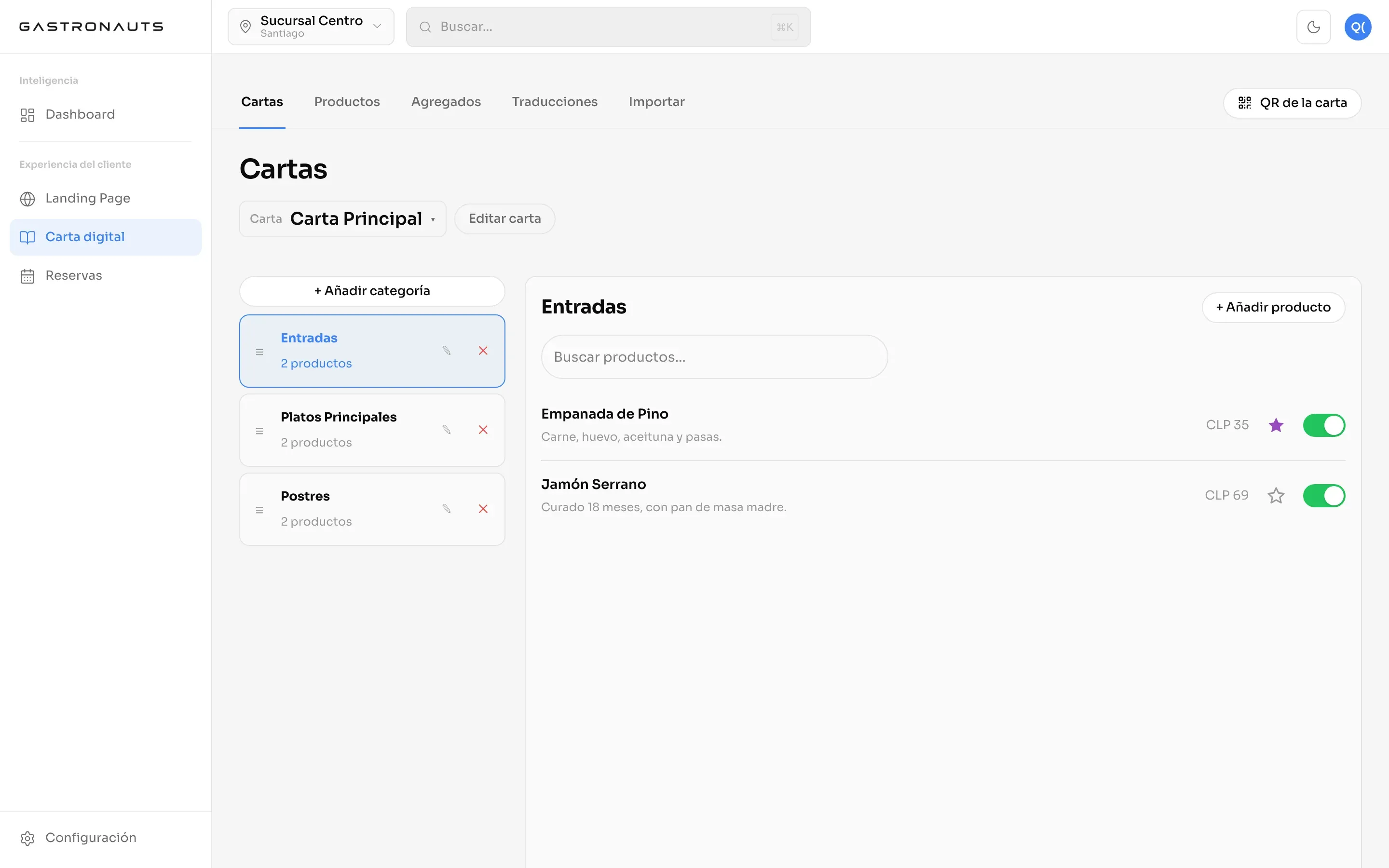
Task: Disable the Empanada de Pino availability switch
Action: click(1324, 425)
